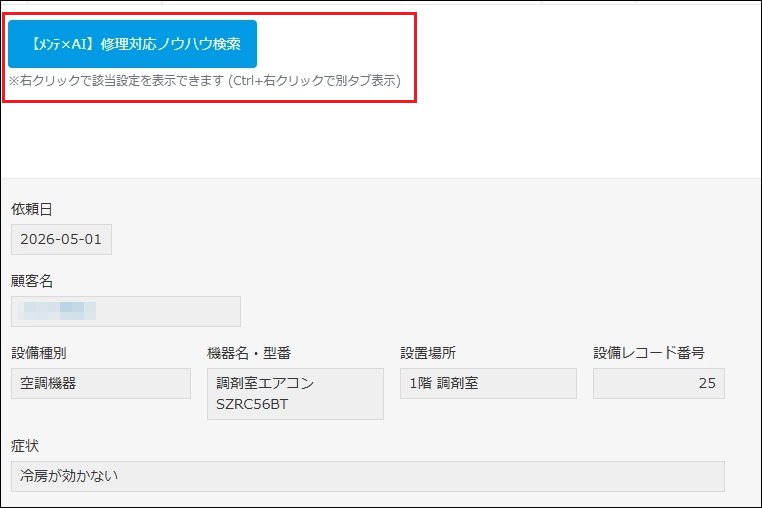Click the 設備レコード番号 field showing 25

click(659, 383)
